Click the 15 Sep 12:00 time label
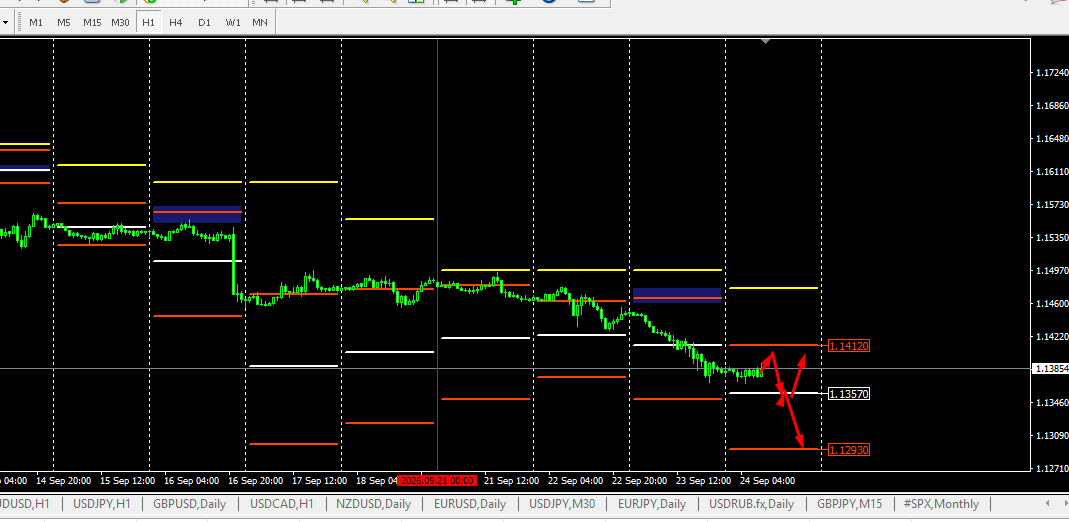This screenshot has height=522, width=1069. (x=127, y=480)
